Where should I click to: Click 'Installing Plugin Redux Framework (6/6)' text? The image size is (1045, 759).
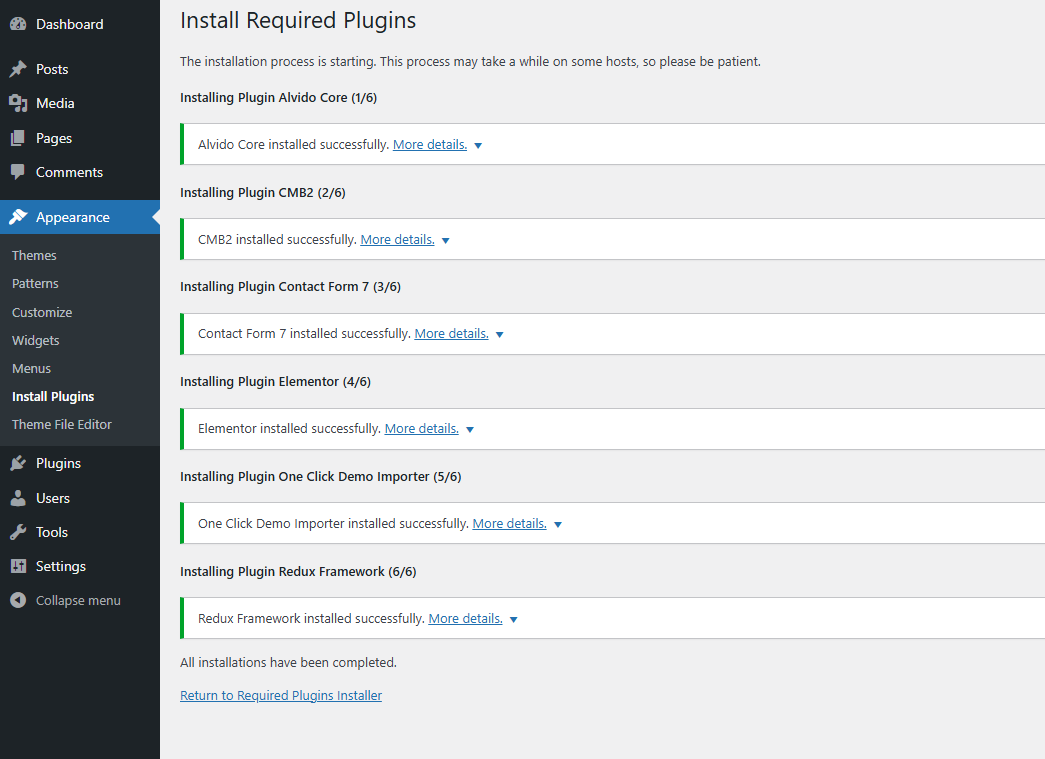(298, 572)
